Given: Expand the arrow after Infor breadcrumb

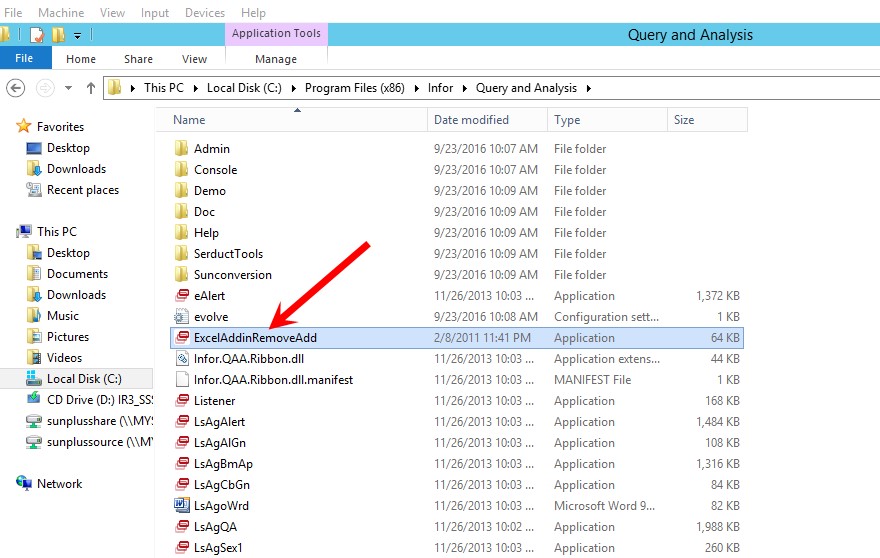Looking at the screenshot, I should pos(465,88).
